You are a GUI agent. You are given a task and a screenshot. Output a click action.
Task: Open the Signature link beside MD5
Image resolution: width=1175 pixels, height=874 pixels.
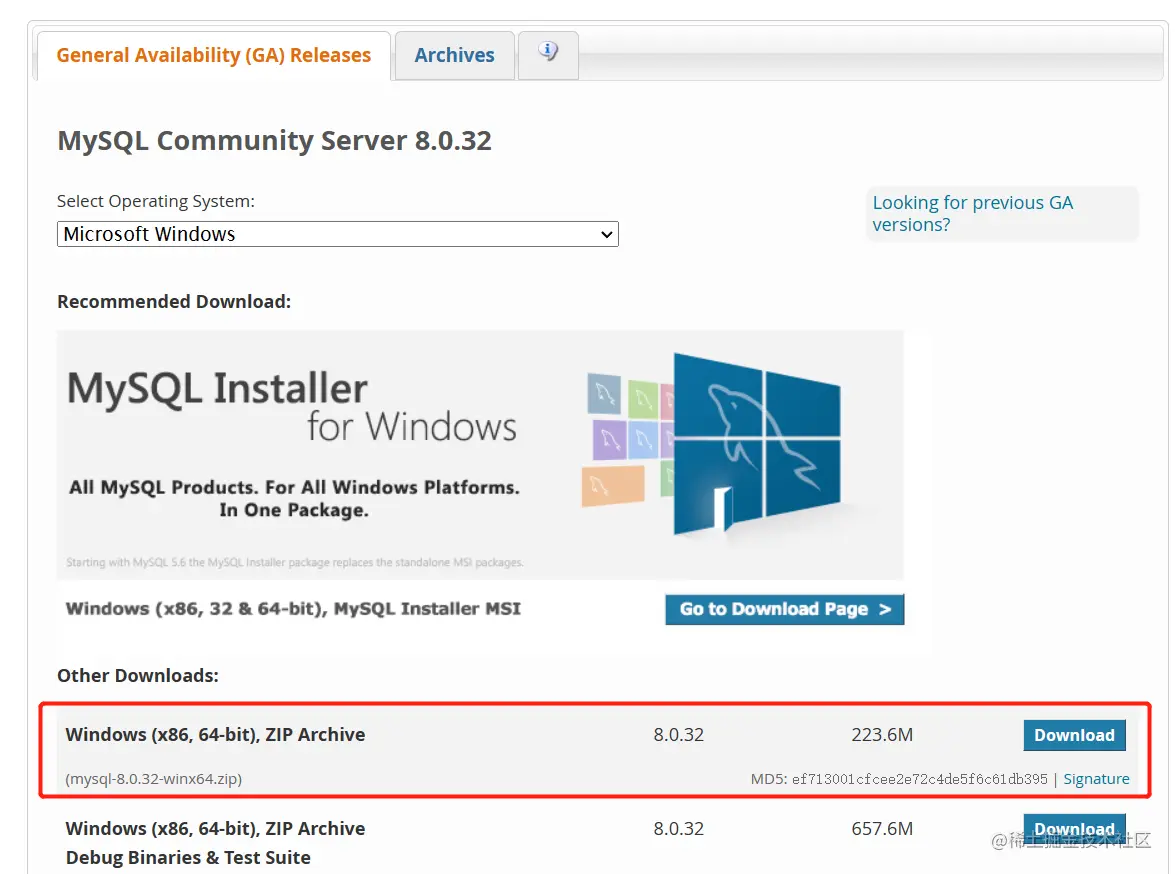click(x=1096, y=779)
